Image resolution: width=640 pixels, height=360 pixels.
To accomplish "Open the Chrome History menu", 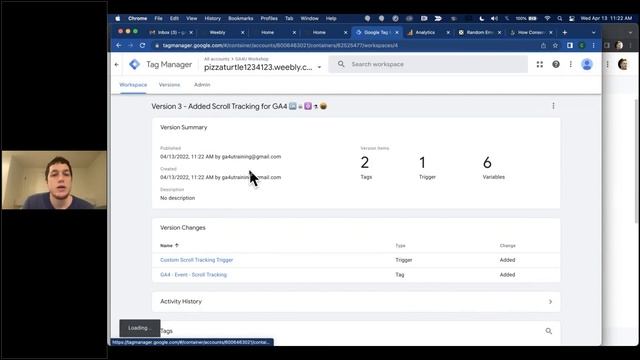I will 212,18.
